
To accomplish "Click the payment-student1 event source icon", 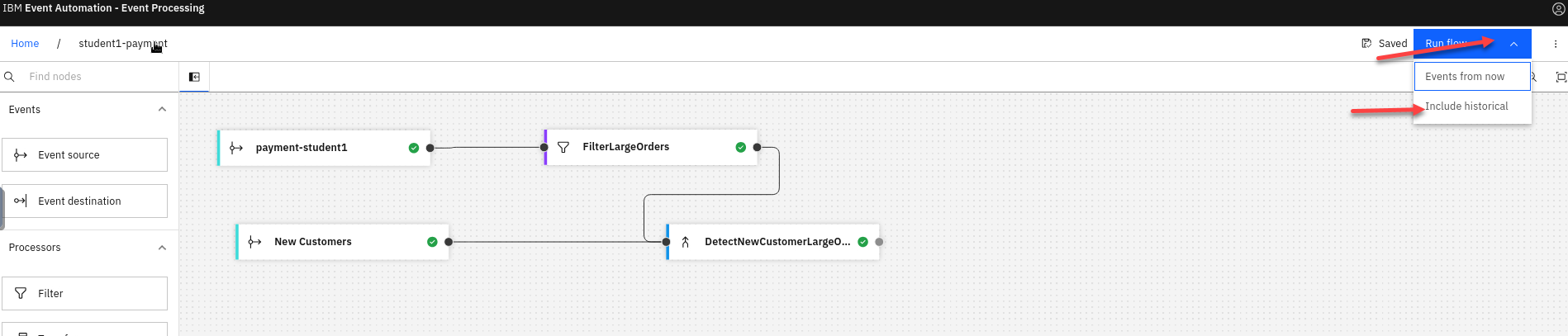I will click(x=236, y=148).
